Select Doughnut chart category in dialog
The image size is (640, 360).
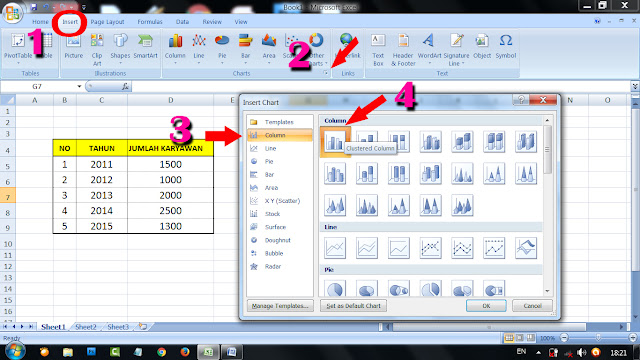[x=280, y=240]
